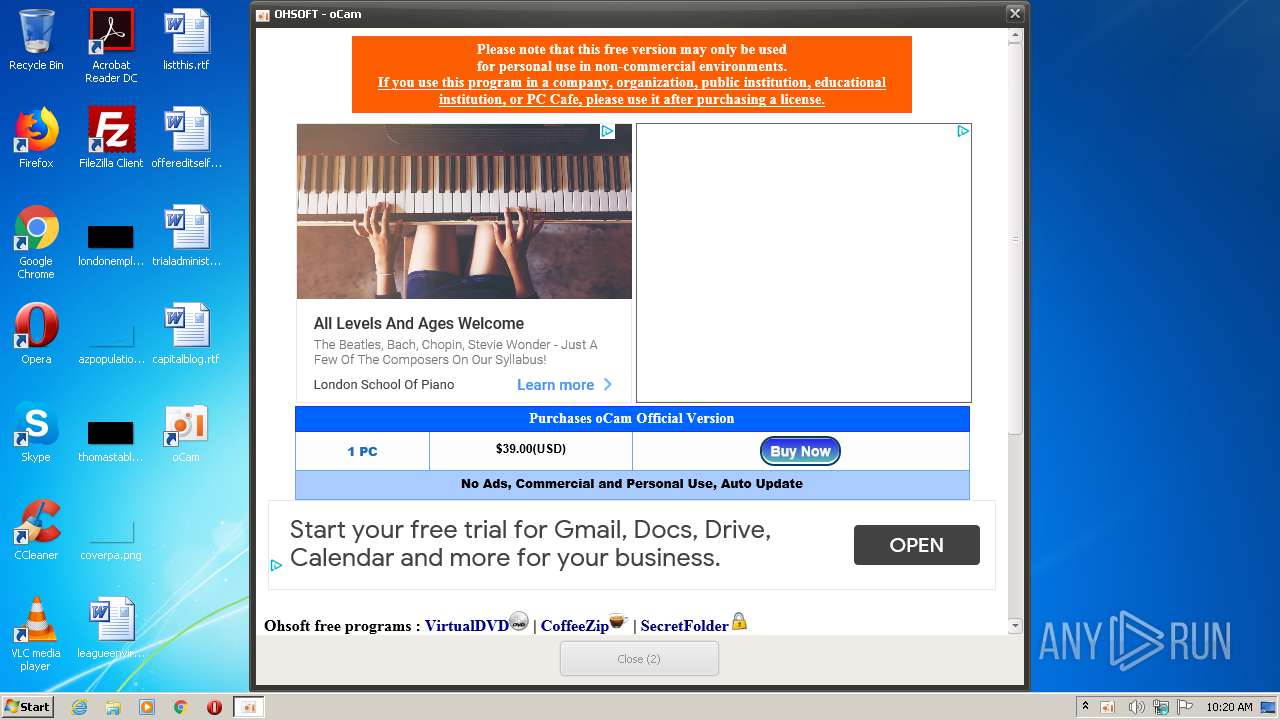The width and height of the screenshot is (1280, 720).
Task: Click the Buy Now button
Action: pos(800,451)
